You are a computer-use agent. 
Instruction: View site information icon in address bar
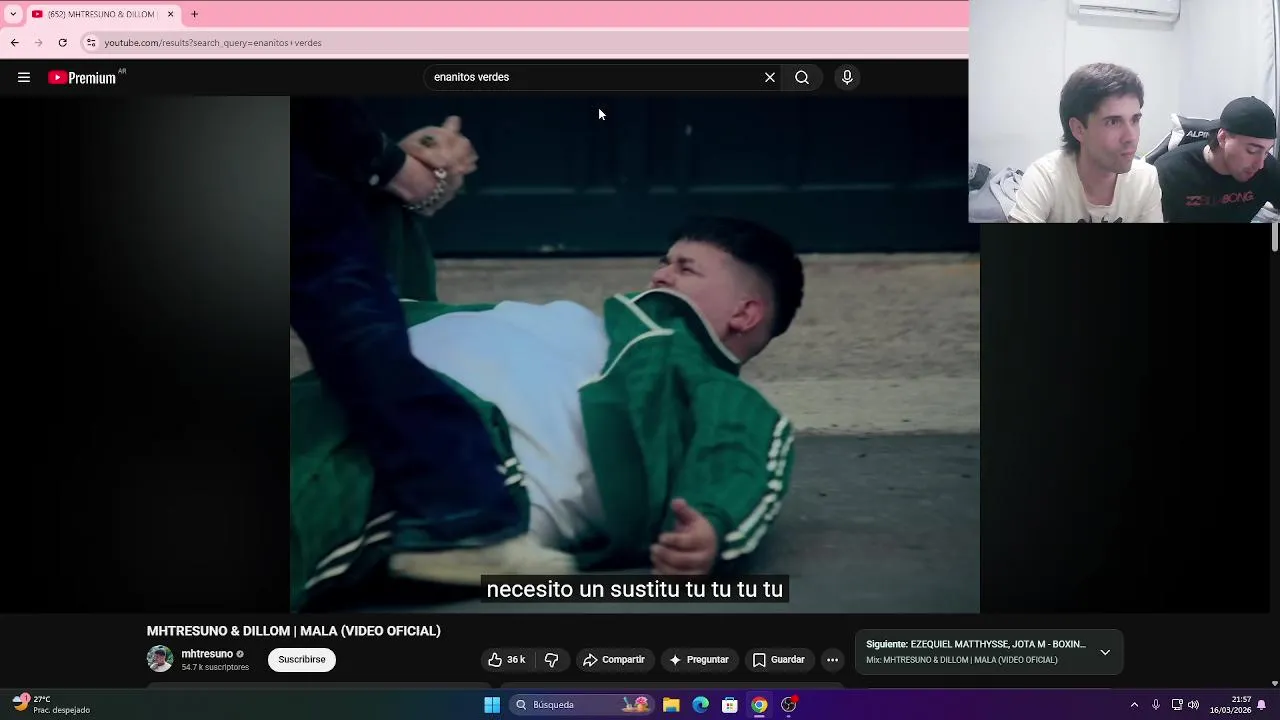click(x=91, y=43)
